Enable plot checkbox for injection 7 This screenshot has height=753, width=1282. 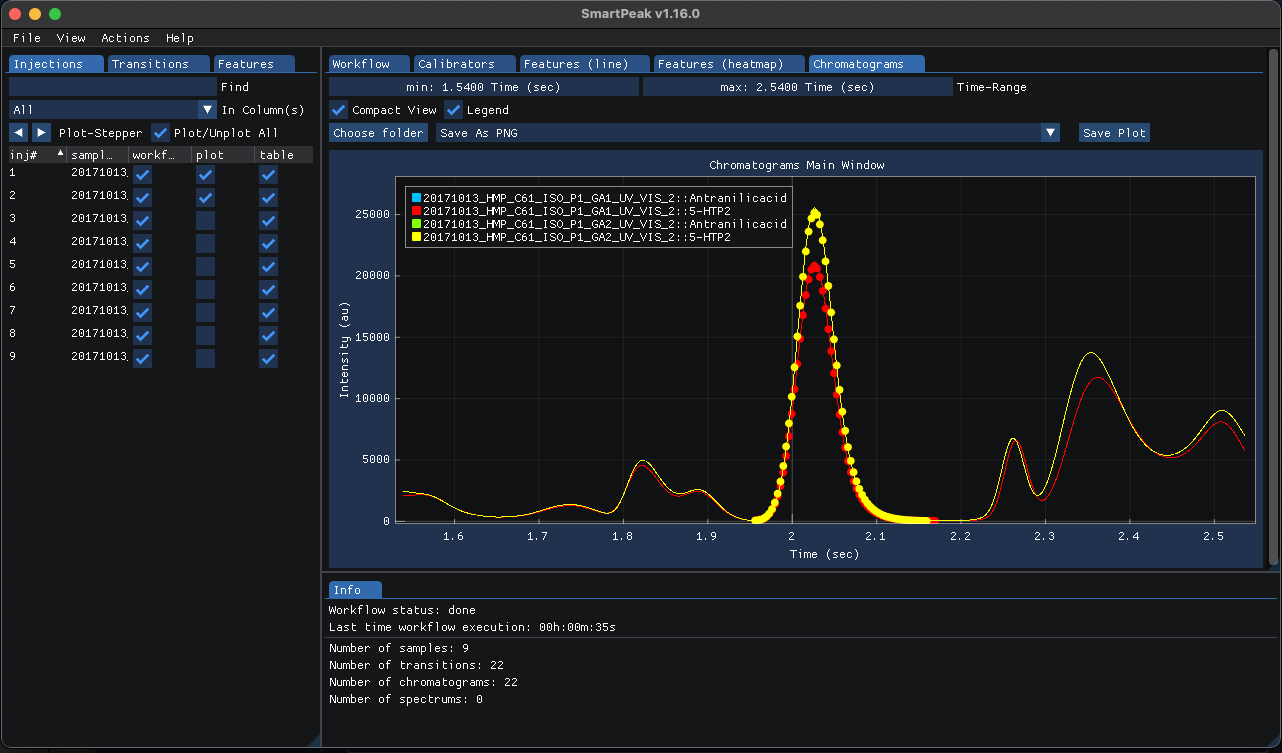[205, 312]
